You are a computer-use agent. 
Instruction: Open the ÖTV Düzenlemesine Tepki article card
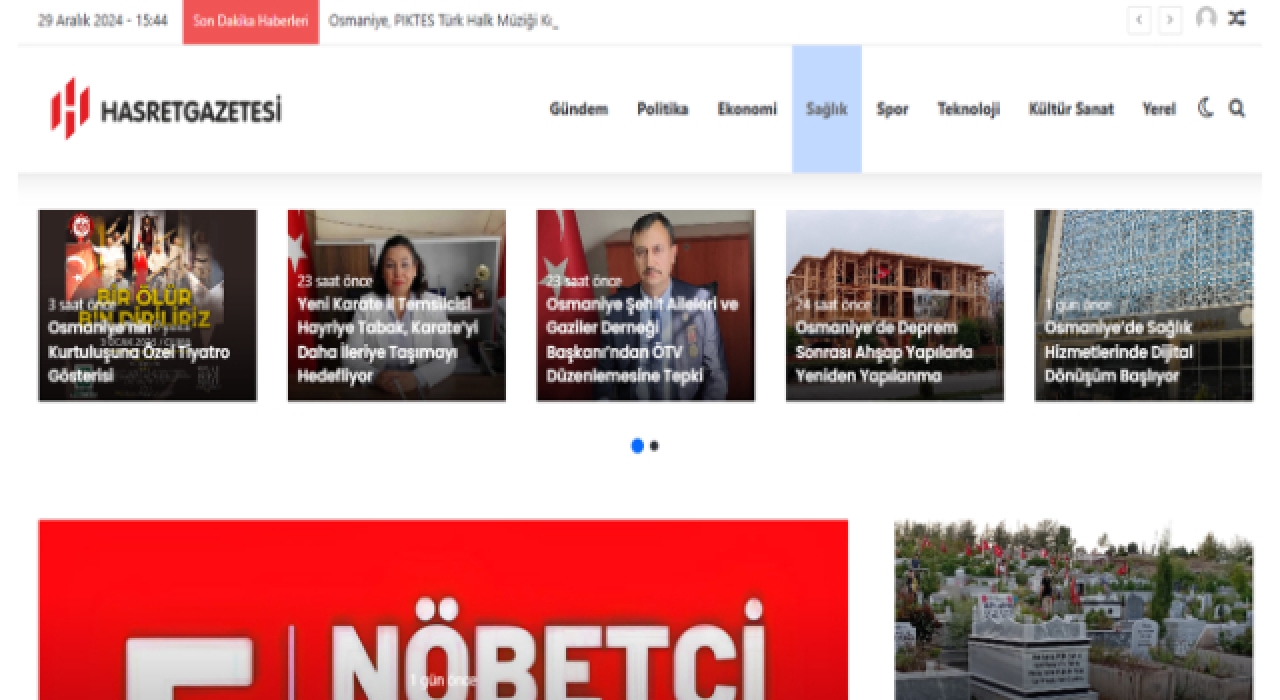tap(646, 305)
